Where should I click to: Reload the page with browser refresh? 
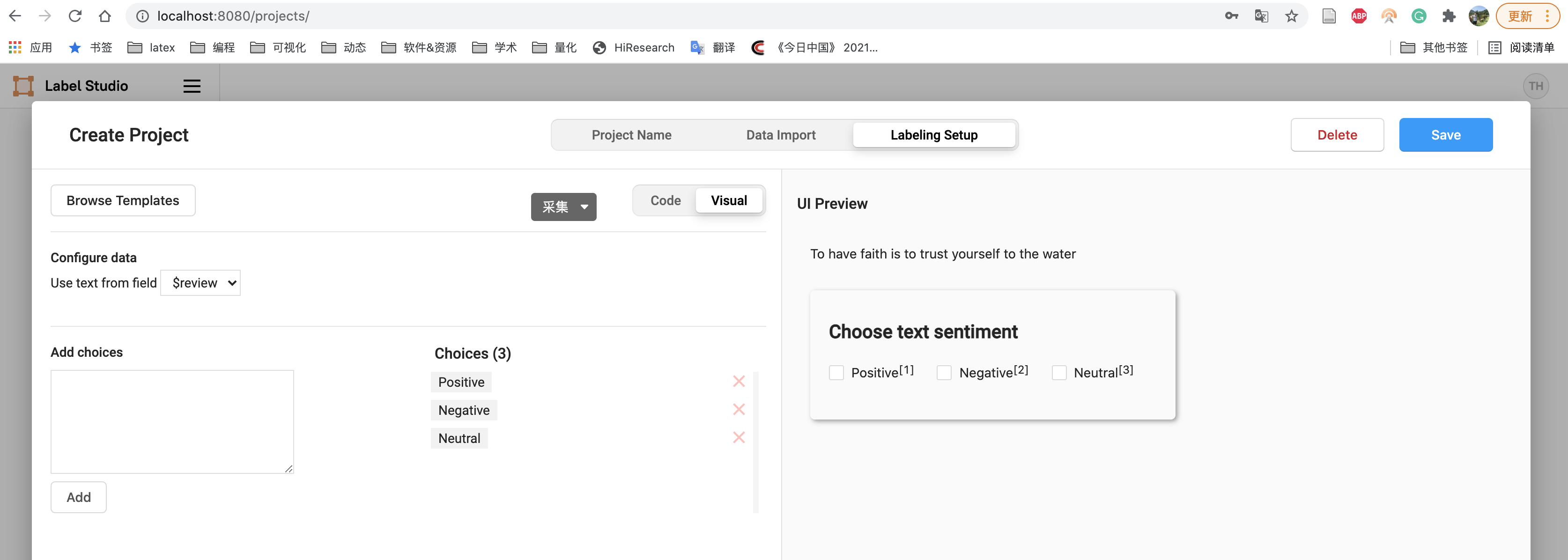click(x=75, y=16)
